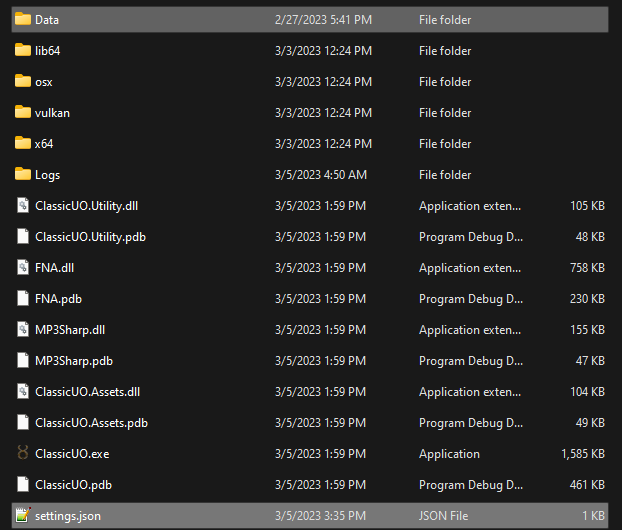Select the file name "Data"
This screenshot has width=622, height=530.
pyautogui.click(x=47, y=20)
